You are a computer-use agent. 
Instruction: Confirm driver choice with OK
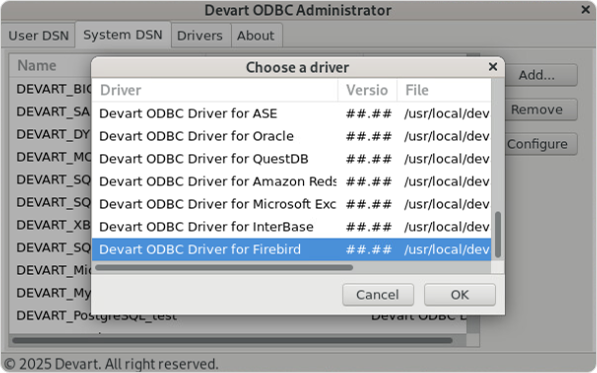tap(460, 295)
